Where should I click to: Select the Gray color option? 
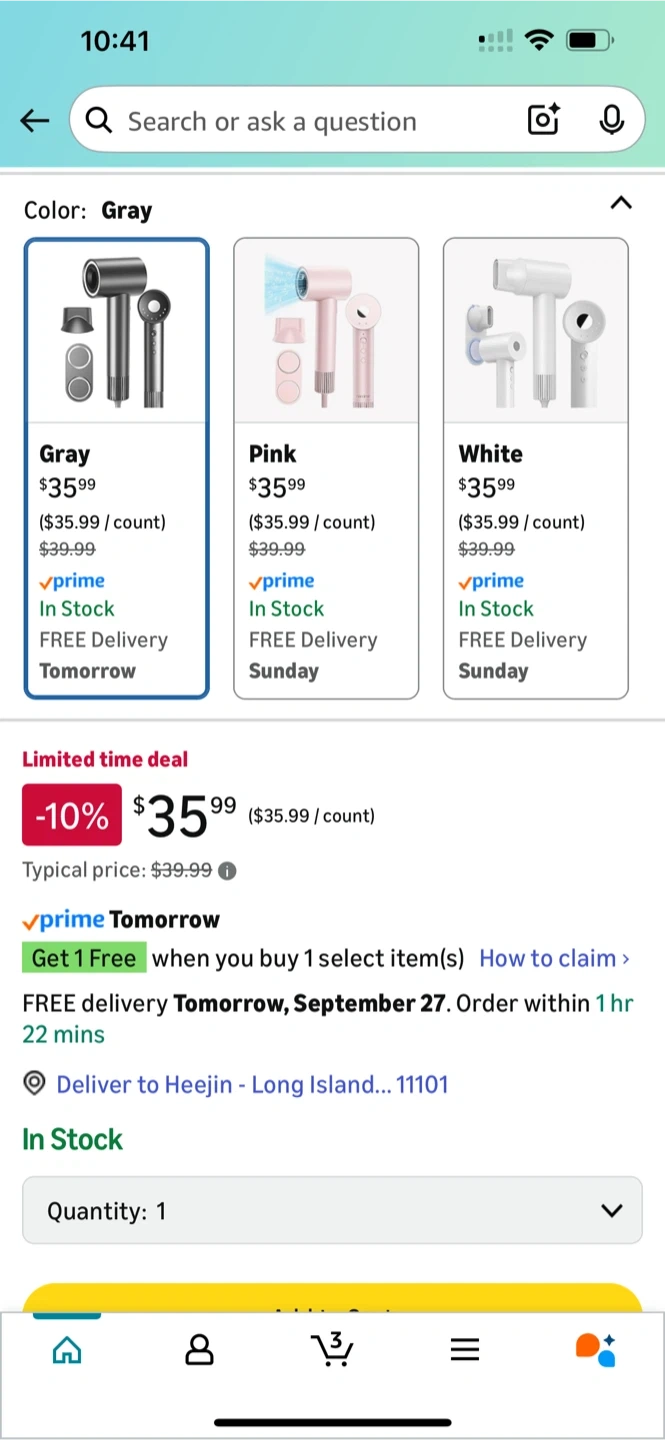tap(117, 468)
